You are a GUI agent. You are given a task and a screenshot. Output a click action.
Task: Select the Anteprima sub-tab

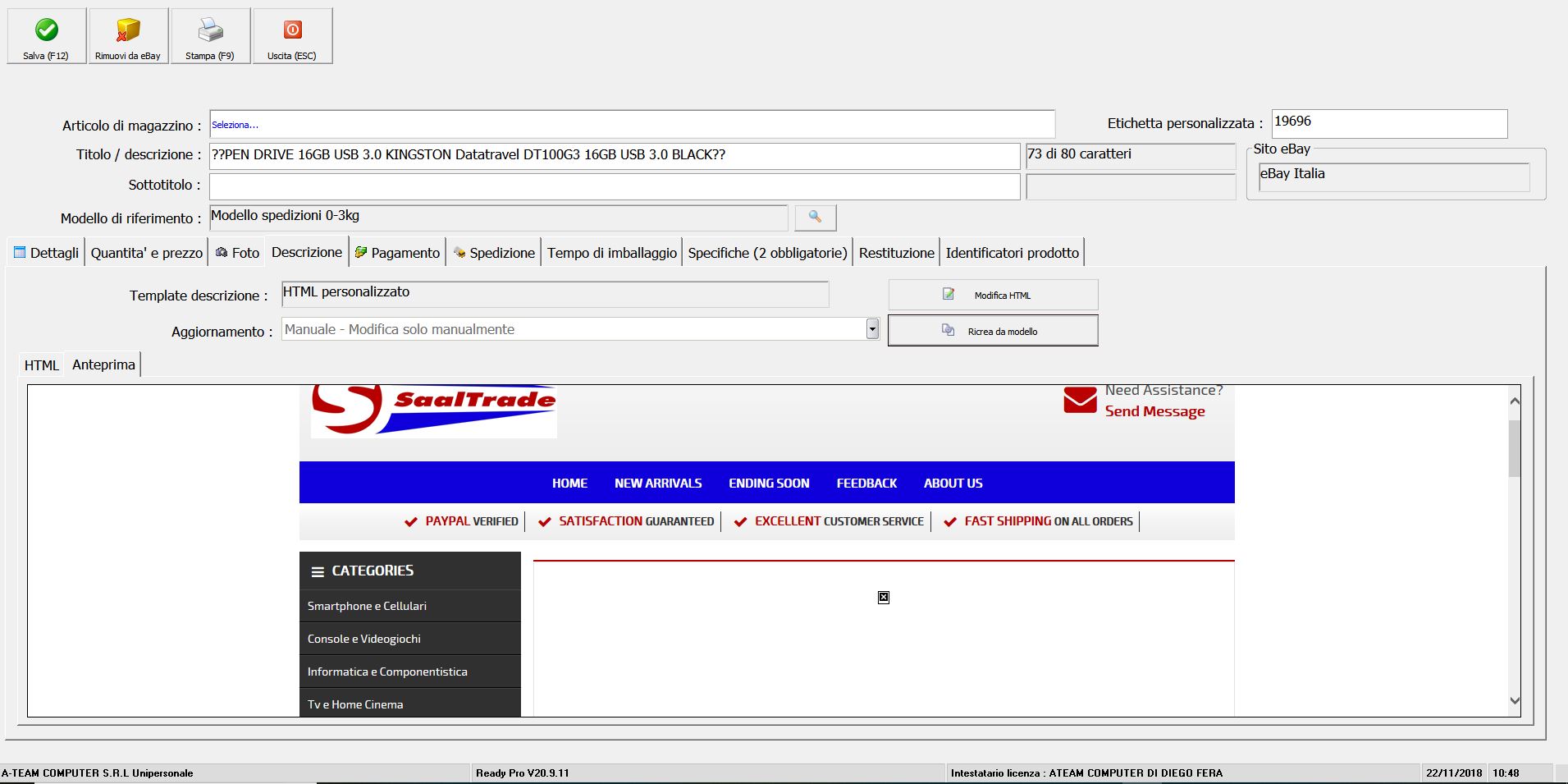103,364
